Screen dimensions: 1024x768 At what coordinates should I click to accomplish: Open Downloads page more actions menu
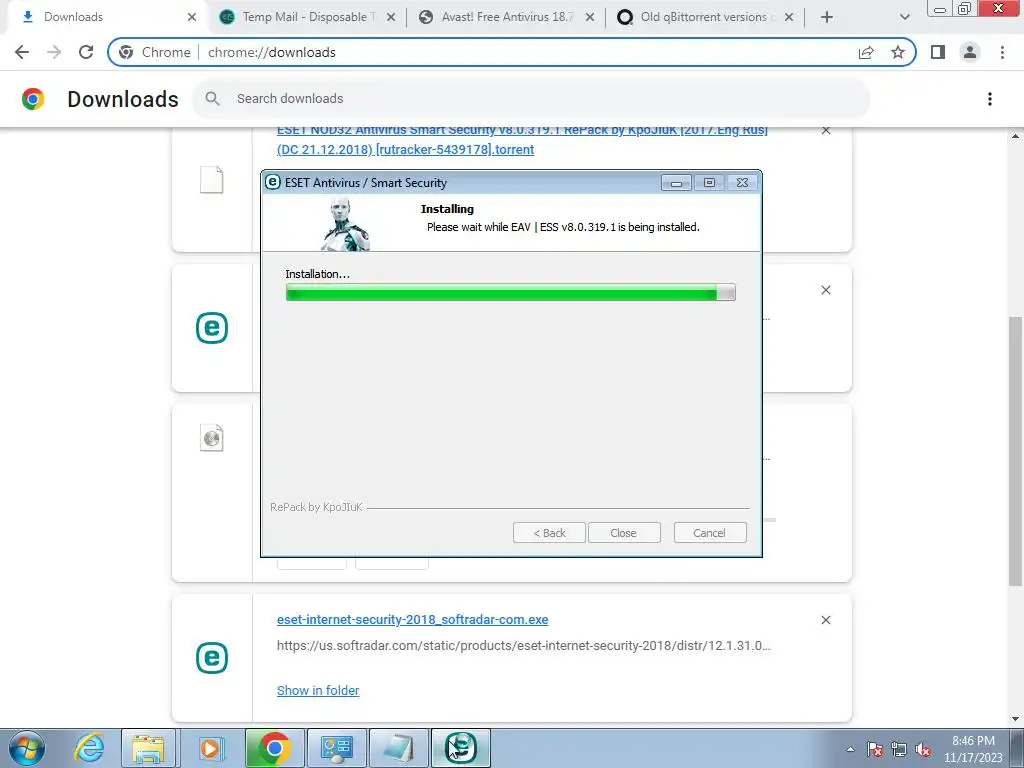tap(989, 99)
